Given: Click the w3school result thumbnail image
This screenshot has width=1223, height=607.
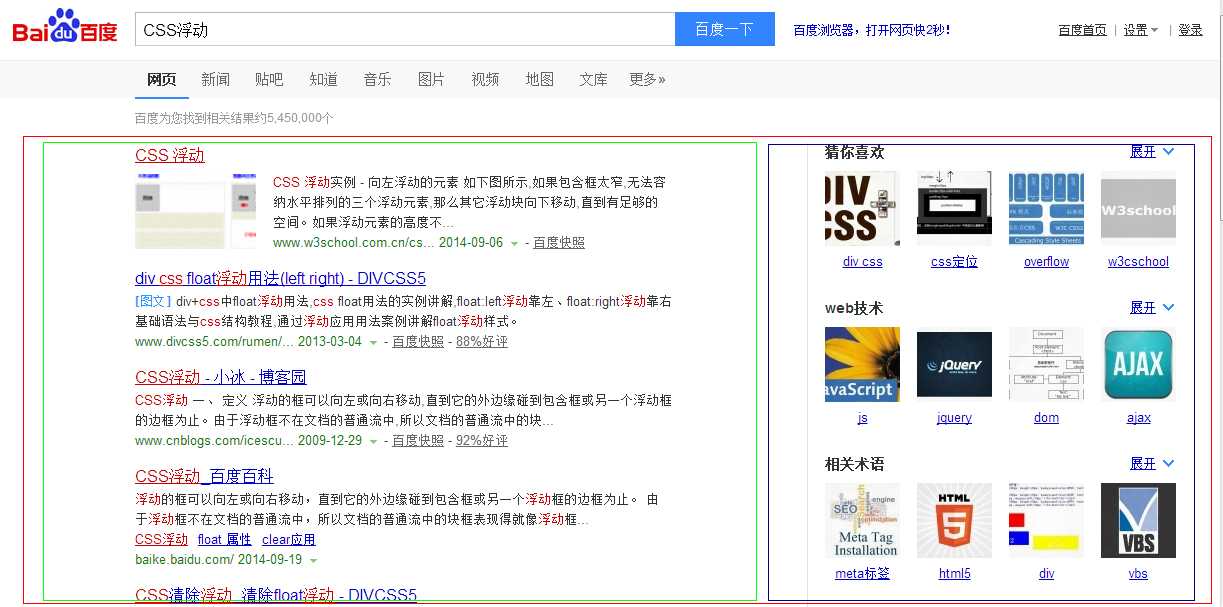Looking at the screenshot, I should [195, 210].
